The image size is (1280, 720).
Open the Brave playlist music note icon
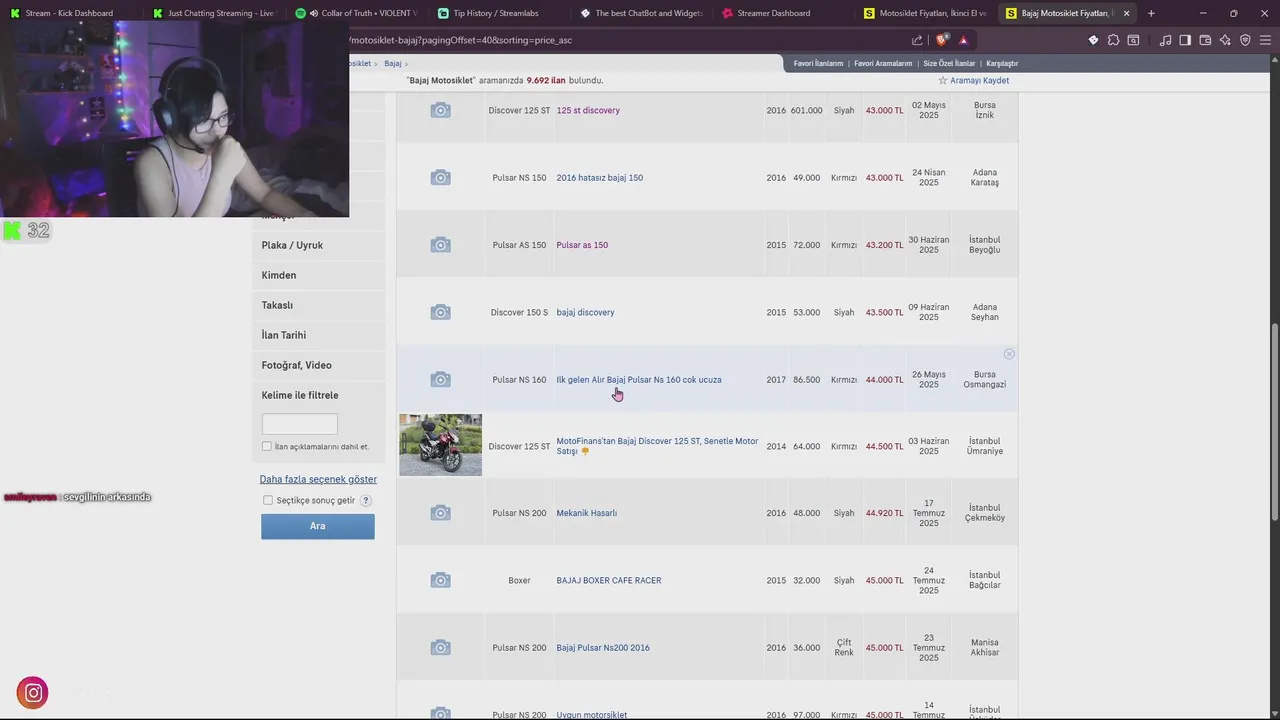[1165, 40]
